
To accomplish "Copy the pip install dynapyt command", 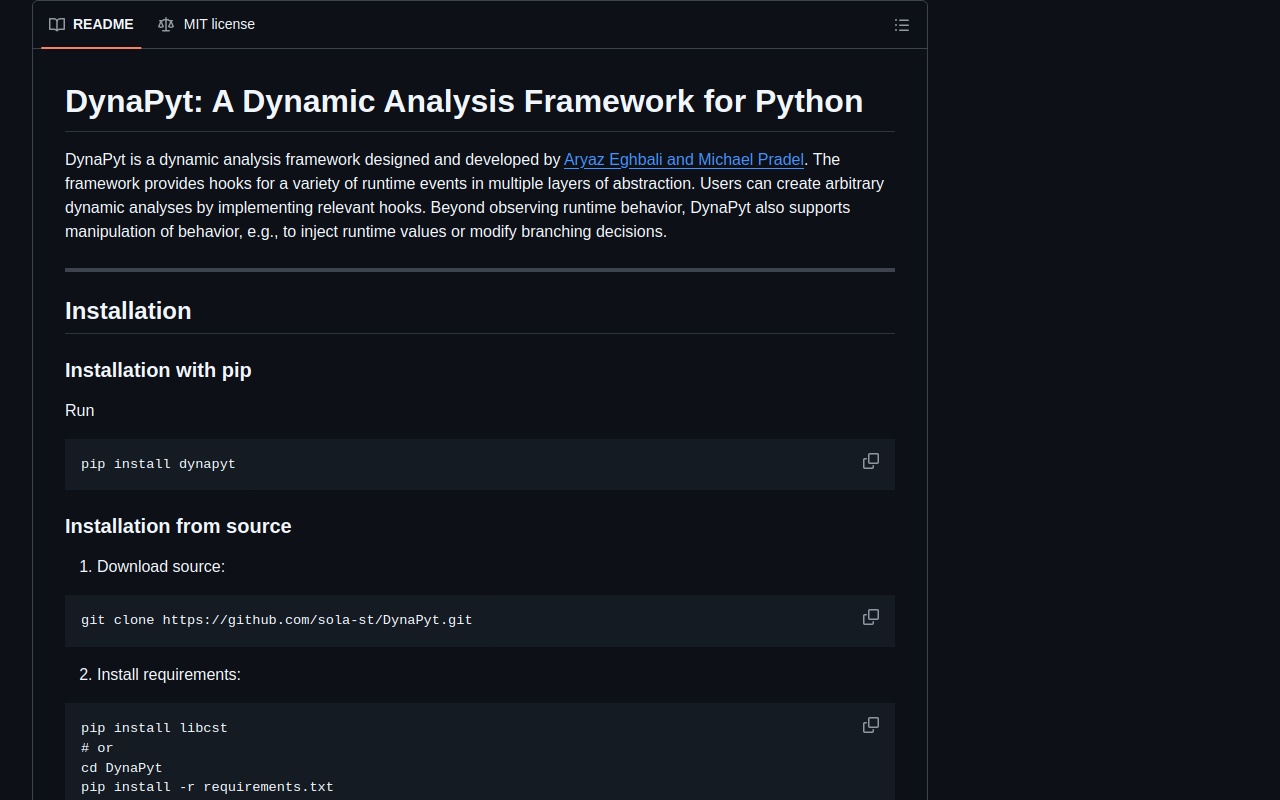I will point(870,461).
